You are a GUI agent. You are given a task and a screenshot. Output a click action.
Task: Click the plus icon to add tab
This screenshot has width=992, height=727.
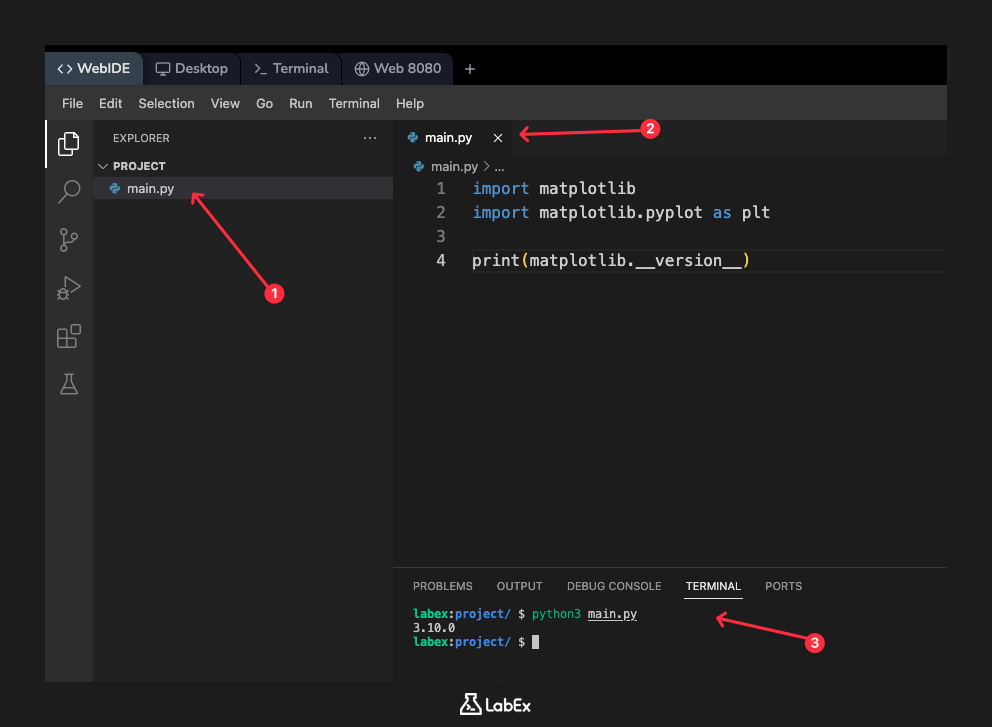(x=470, y=69)
